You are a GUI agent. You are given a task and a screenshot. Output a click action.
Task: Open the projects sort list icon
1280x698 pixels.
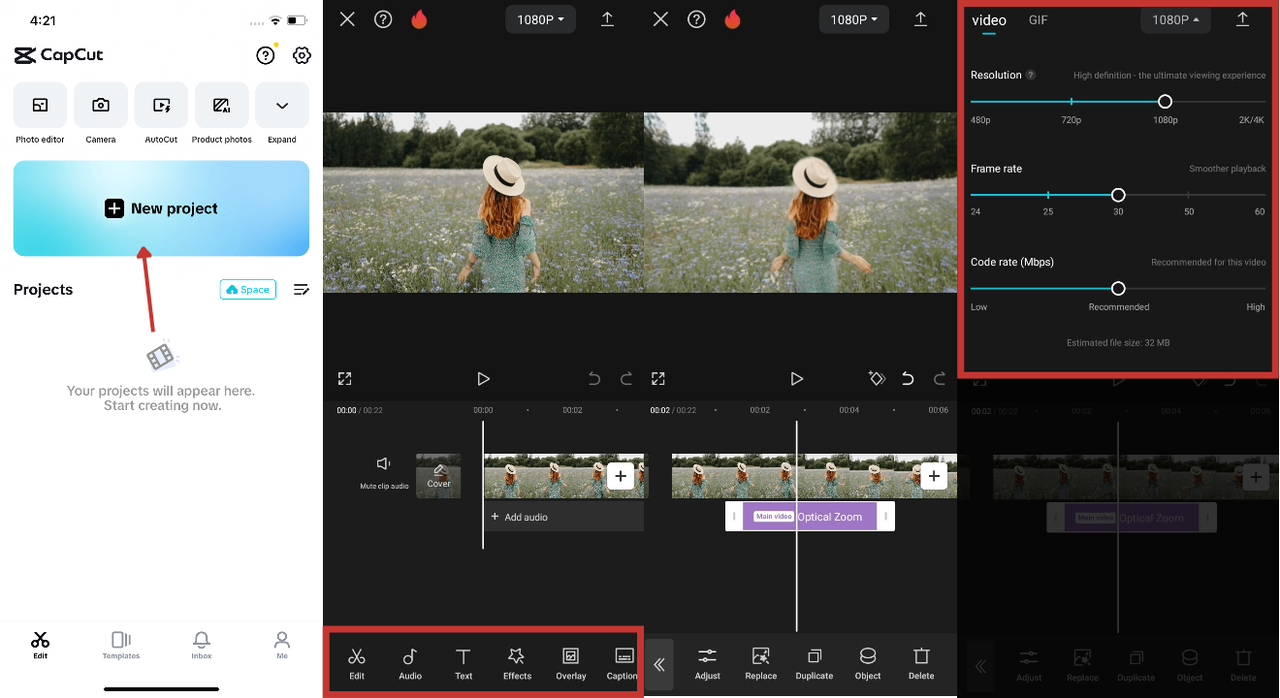[301, 290]
